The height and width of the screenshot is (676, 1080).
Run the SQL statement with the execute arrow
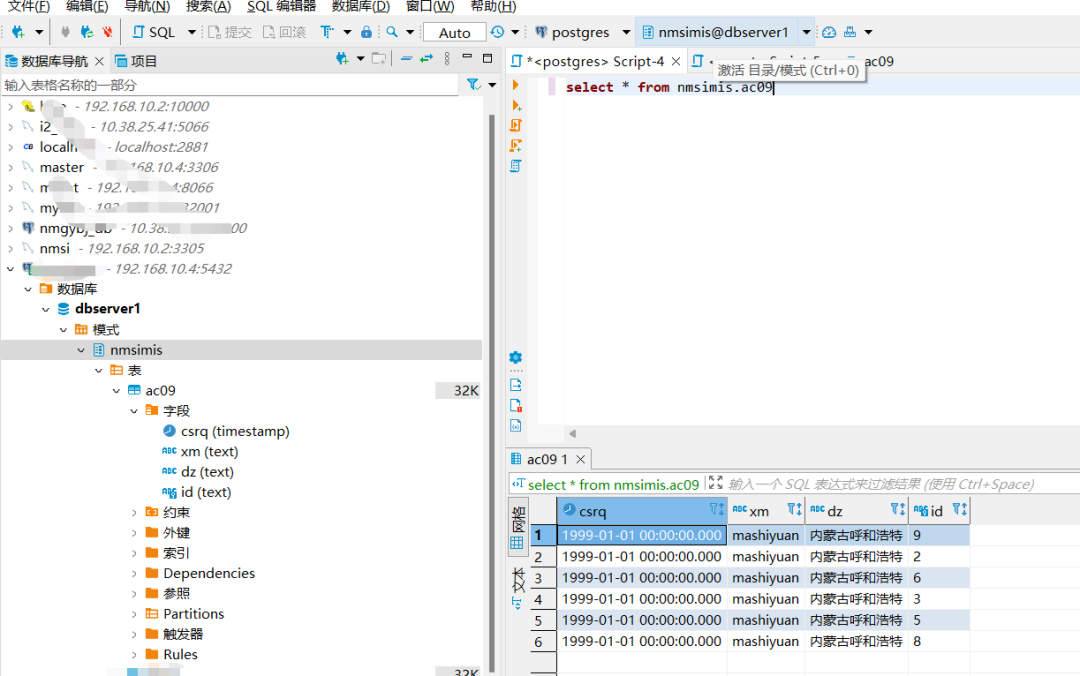coord(515,85)
